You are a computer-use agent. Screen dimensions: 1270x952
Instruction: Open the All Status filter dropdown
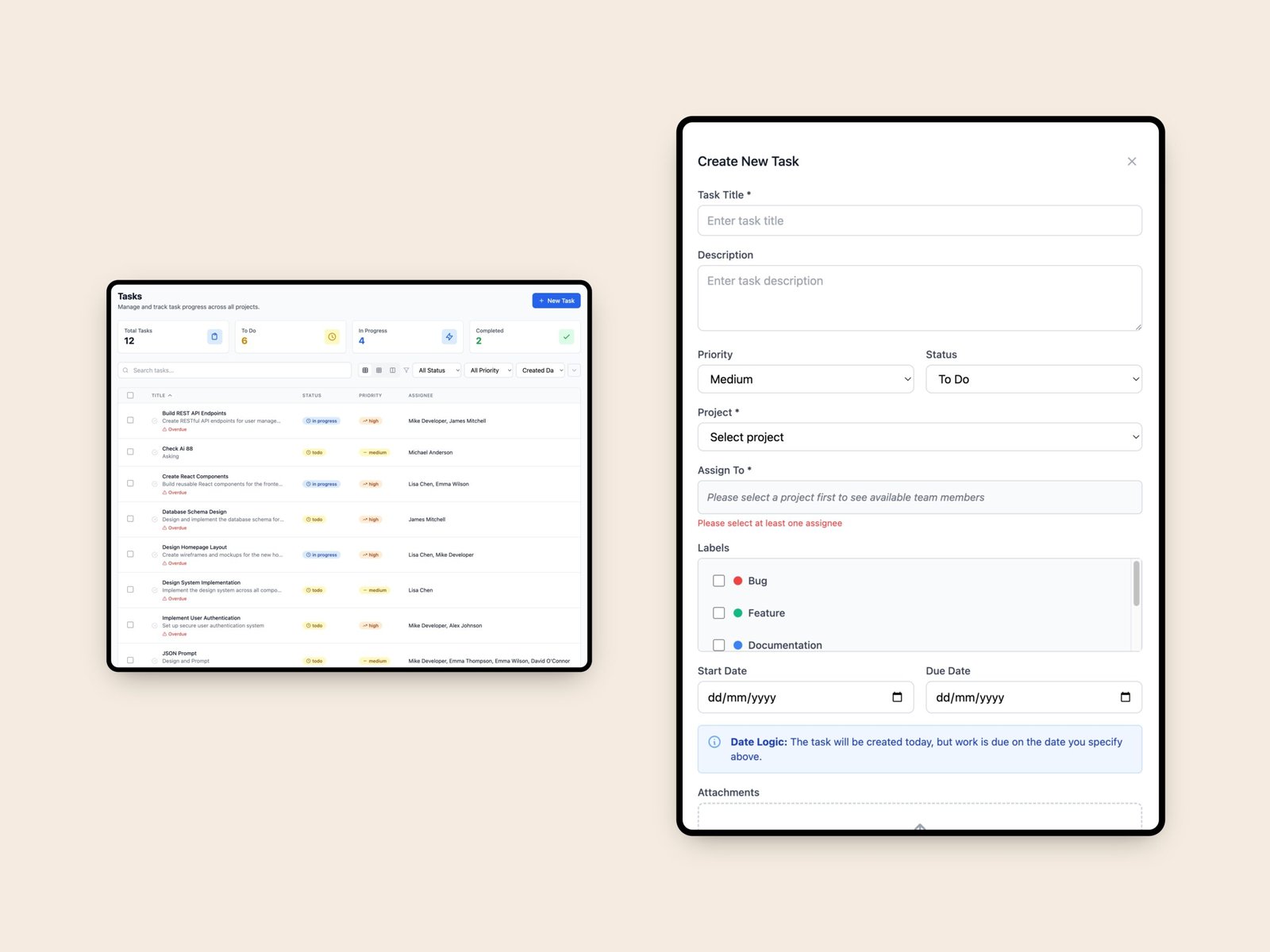tap(437, 370)
